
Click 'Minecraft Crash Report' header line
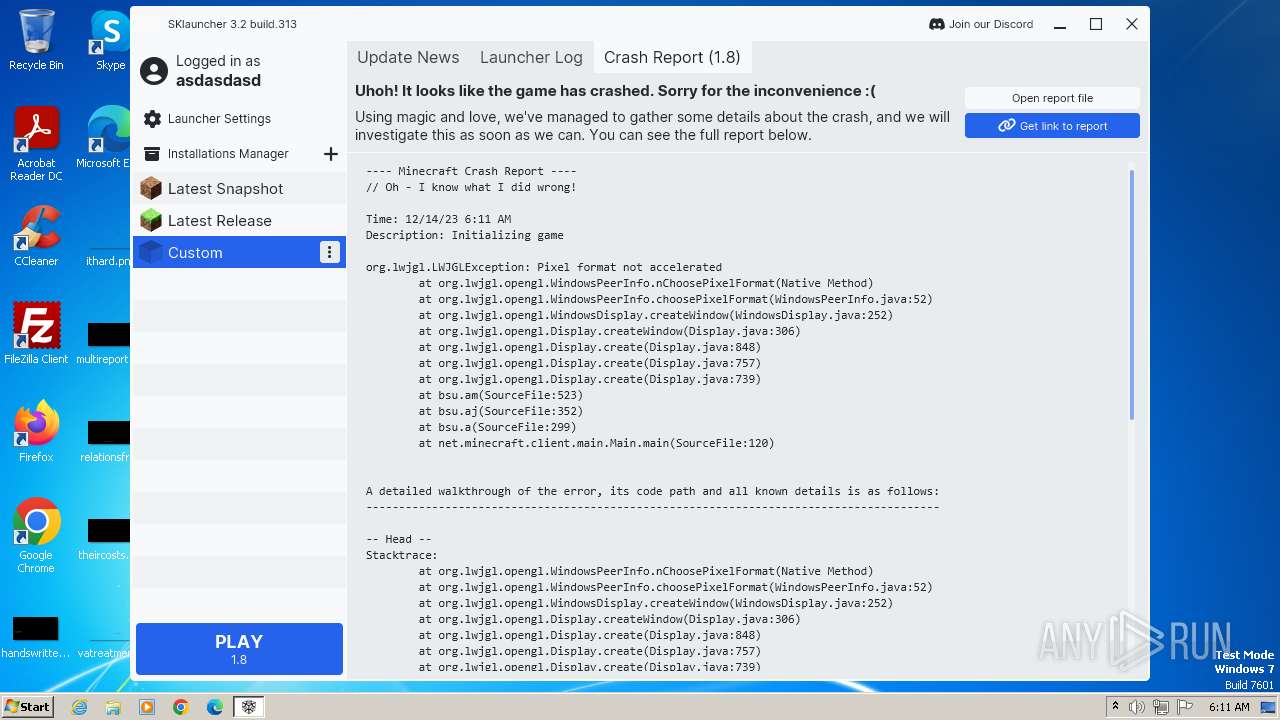pos(471,171)
